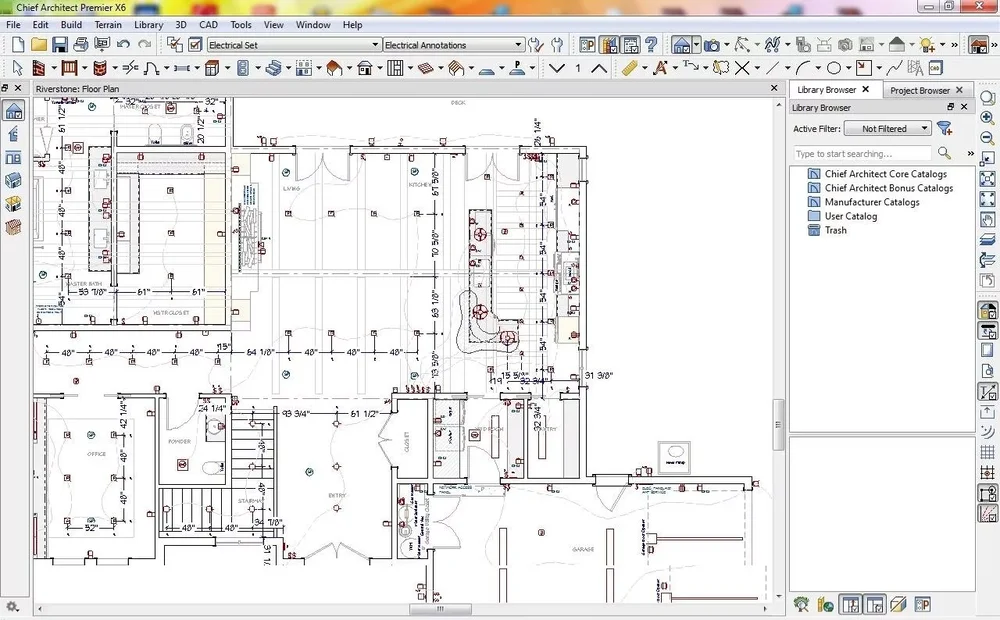Open the Not Filtered active filter dropdown

coord(887,129)
